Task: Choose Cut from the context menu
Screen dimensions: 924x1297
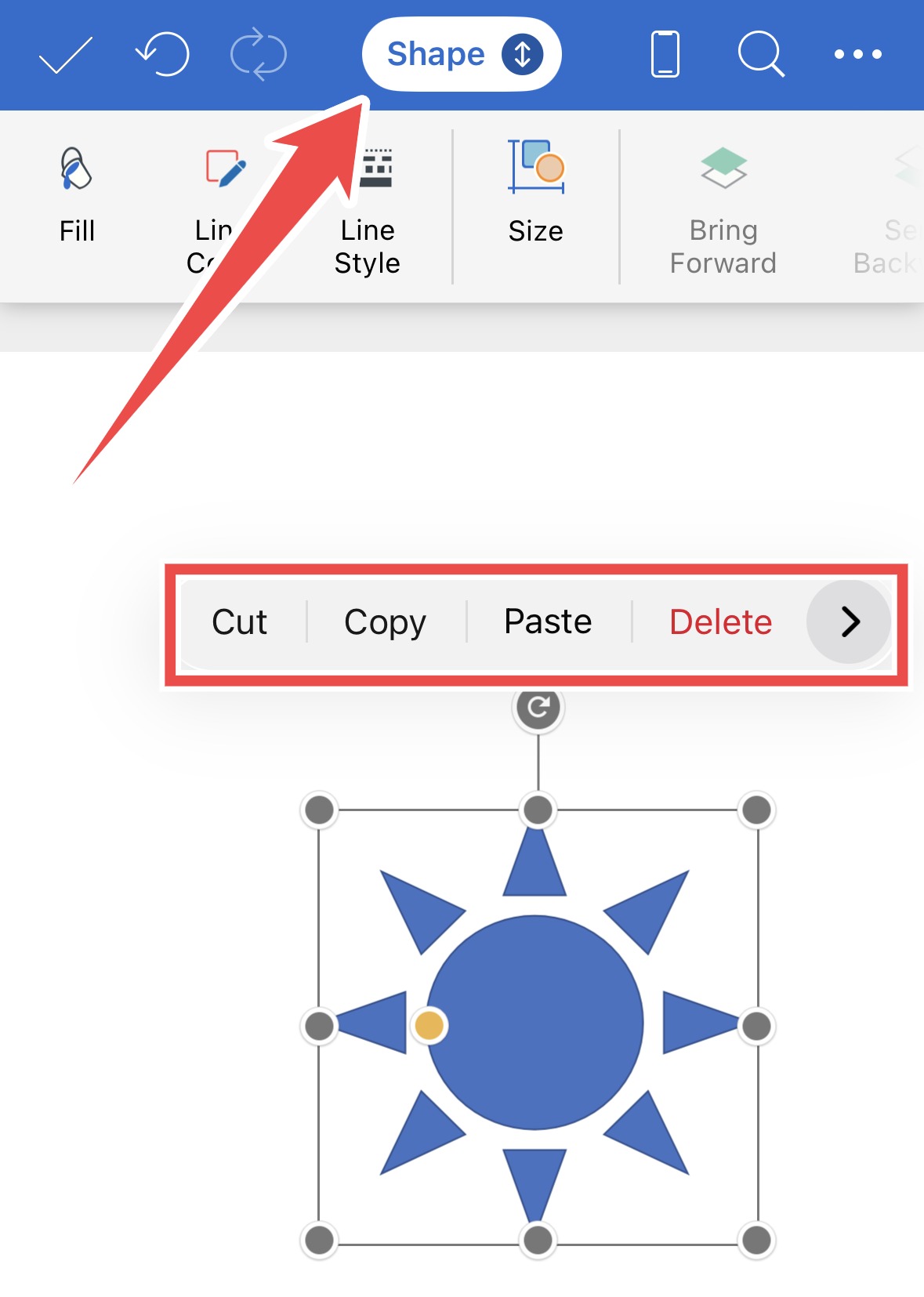Action: pyautogui.click(x=240, y=622)
